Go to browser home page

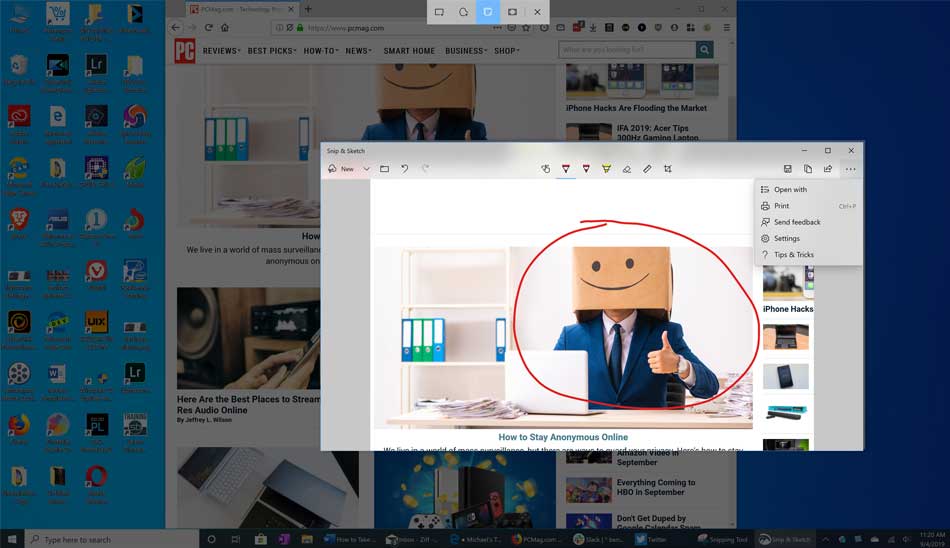(x=225, y=28)
